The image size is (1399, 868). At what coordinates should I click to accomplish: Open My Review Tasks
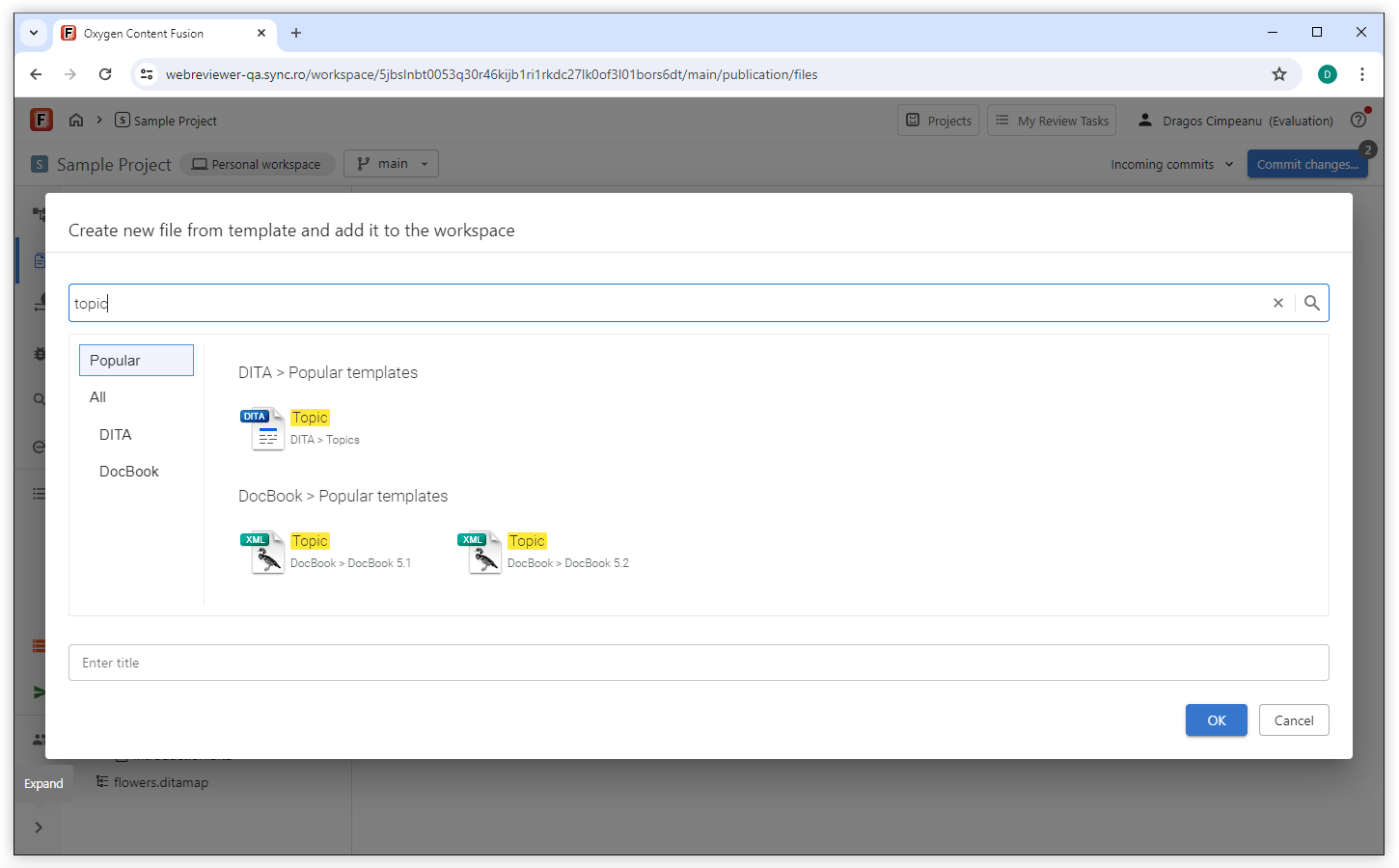click(x=1052, y=121)
